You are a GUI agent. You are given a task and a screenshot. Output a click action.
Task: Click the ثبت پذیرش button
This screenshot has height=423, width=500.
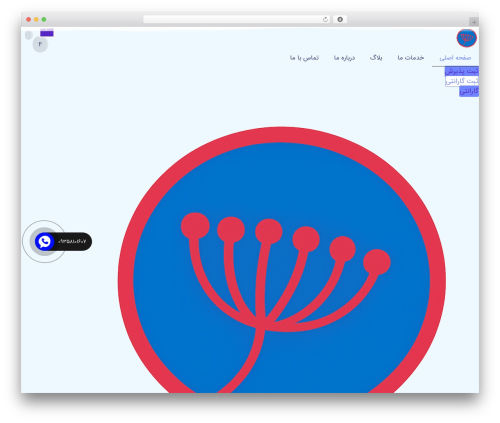tap(462, 71)
